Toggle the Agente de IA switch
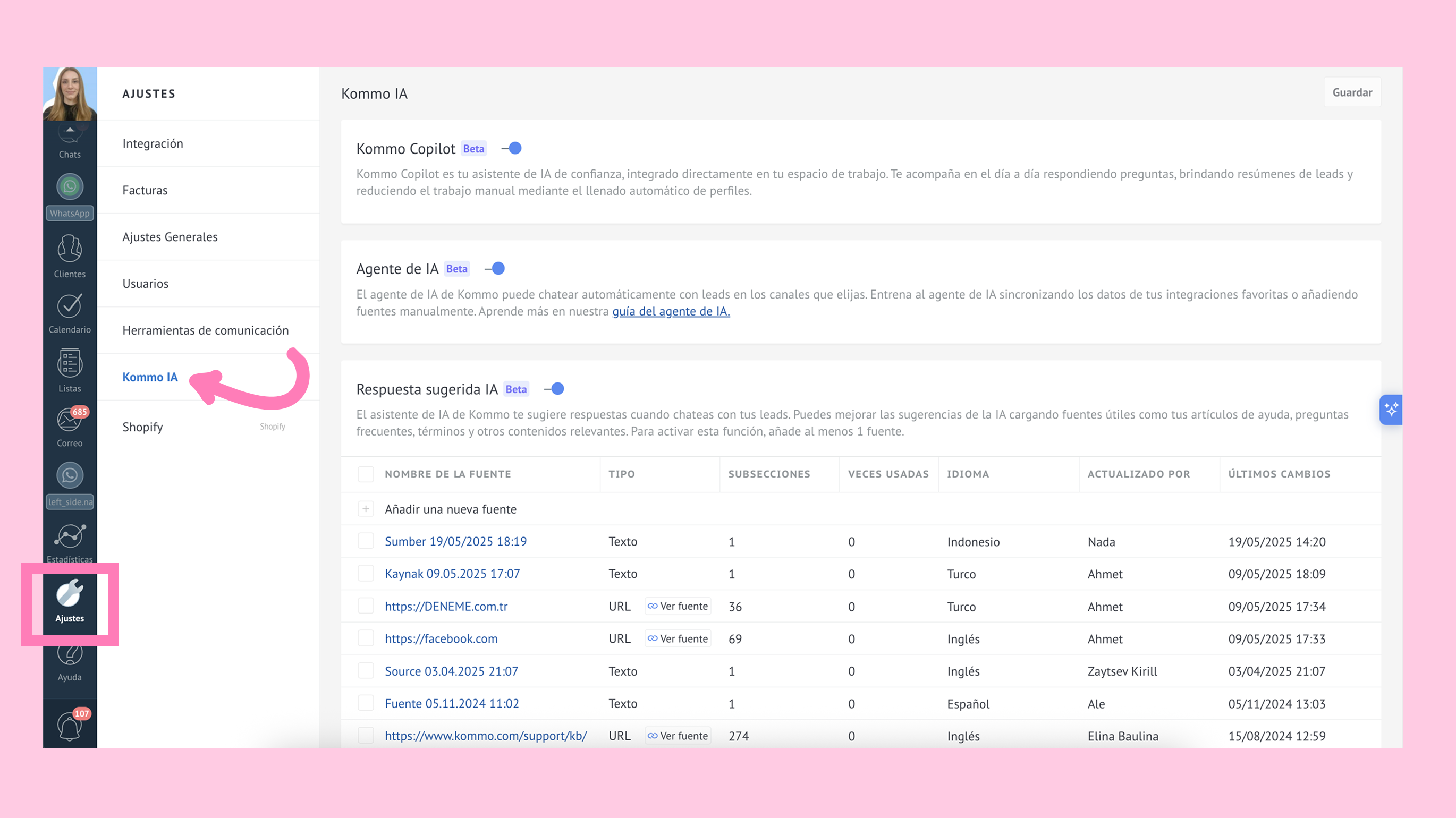 click(495, 269)
